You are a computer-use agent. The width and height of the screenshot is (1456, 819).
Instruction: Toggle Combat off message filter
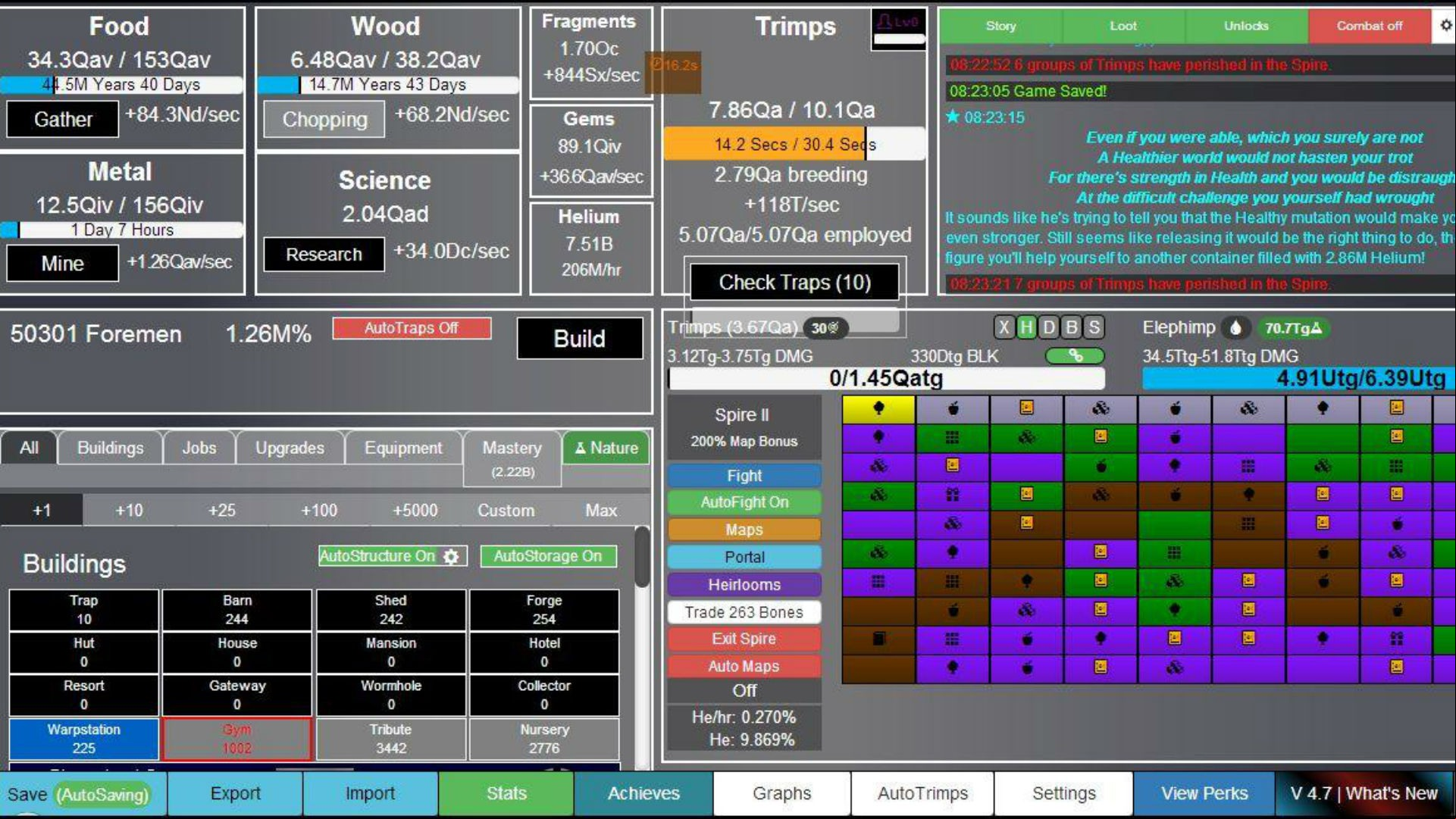click(x=1369, y=26)
